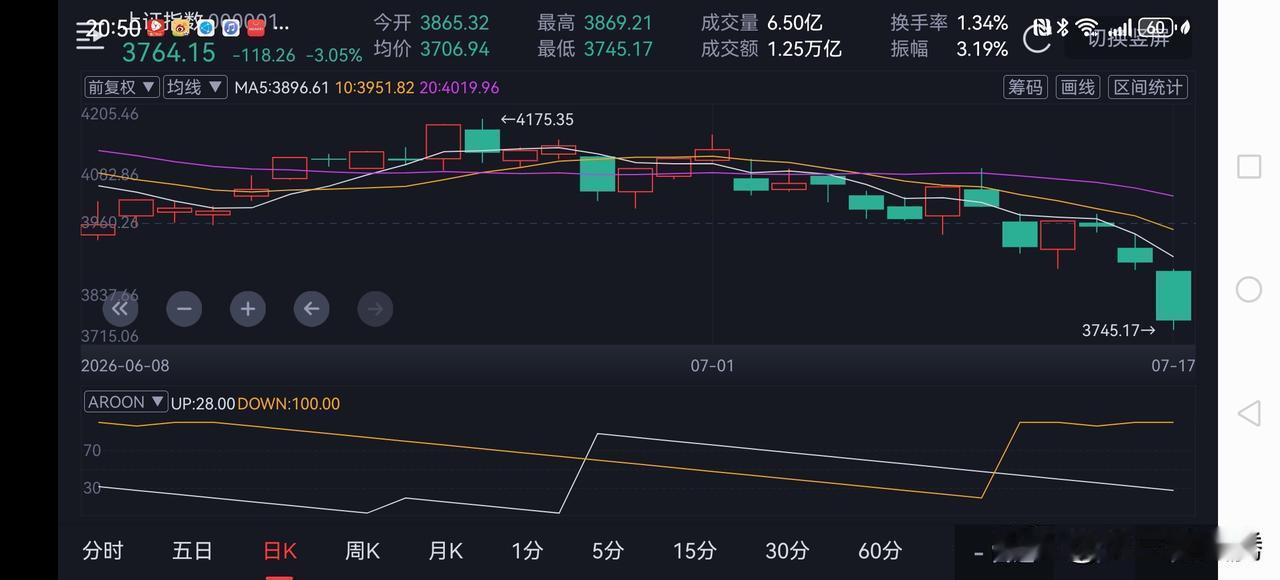Switch to 五日 five-day tab

(x=192, y=550)
